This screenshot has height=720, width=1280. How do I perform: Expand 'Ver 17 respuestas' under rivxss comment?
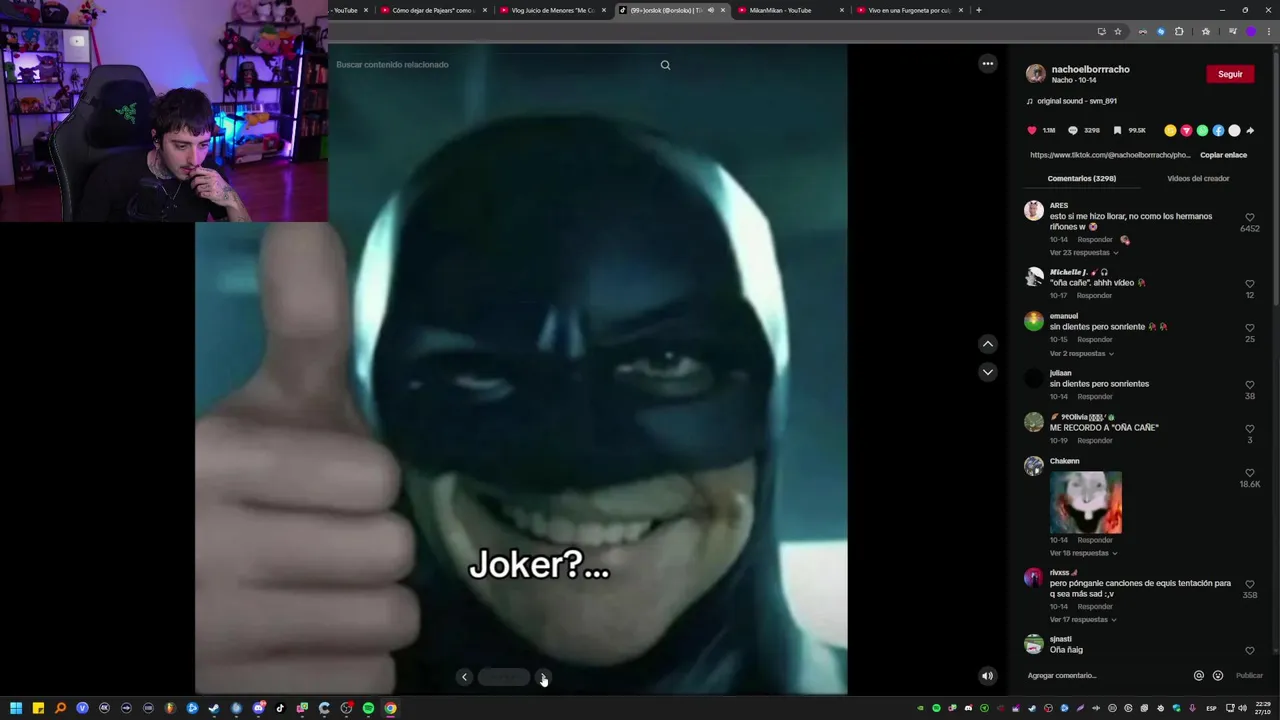click(1084, 620)
